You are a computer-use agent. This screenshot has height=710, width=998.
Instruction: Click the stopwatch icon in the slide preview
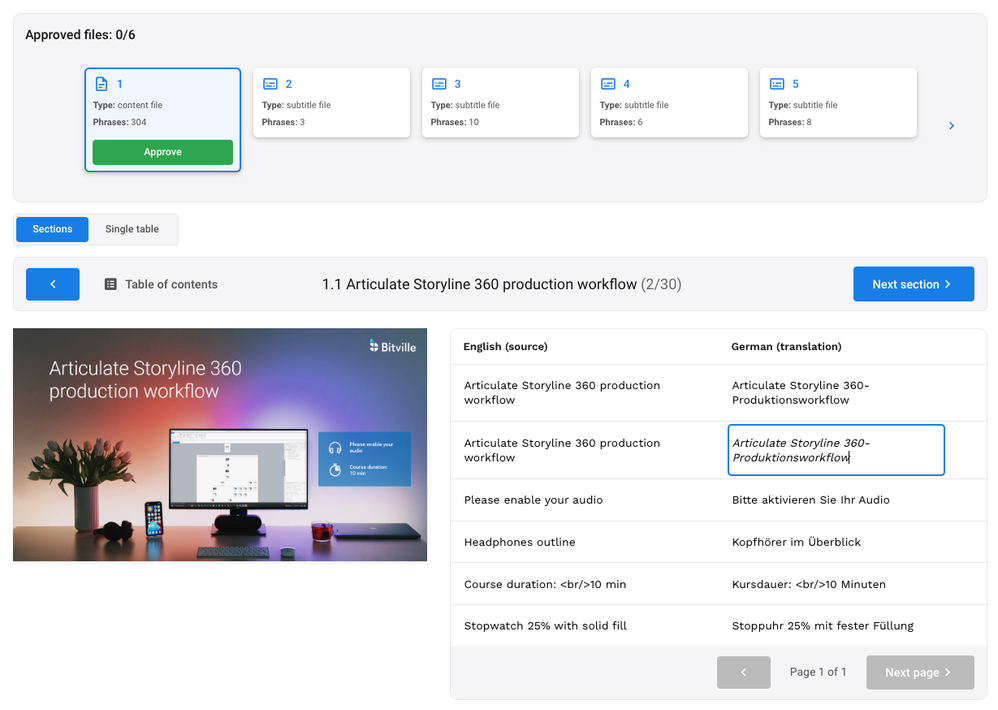pos(335,470)
